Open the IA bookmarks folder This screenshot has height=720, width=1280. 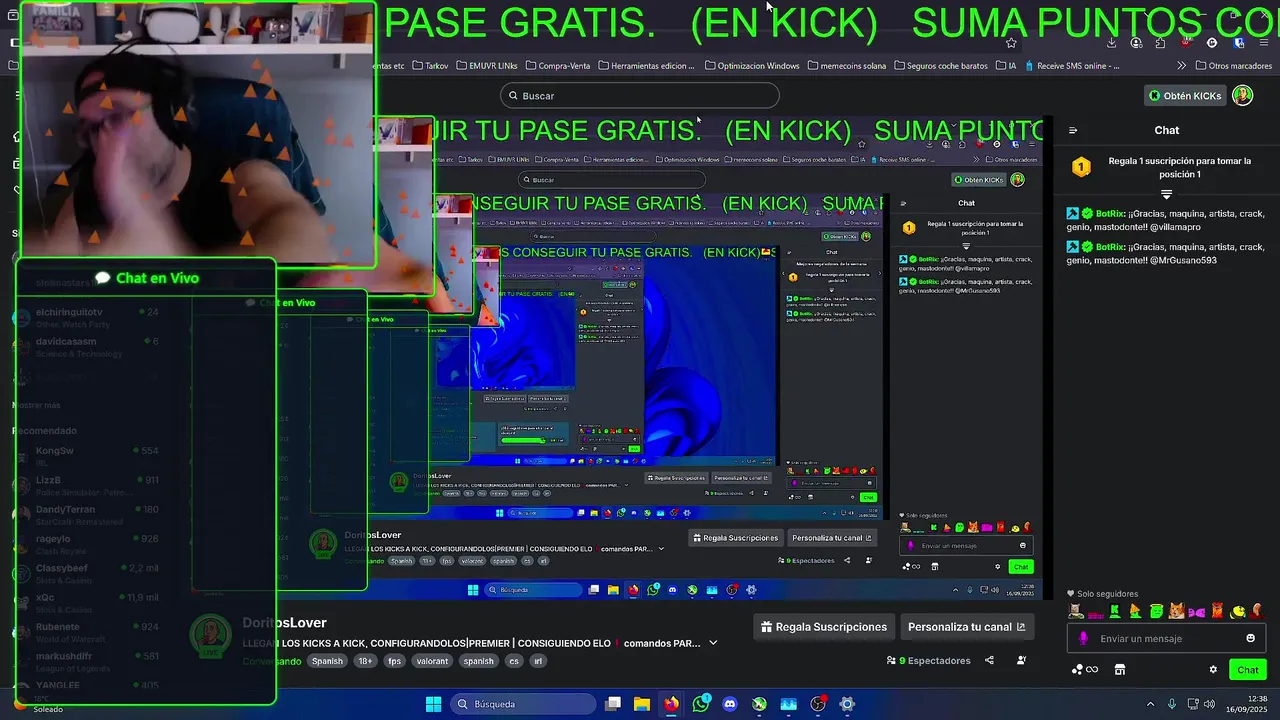1006,66
